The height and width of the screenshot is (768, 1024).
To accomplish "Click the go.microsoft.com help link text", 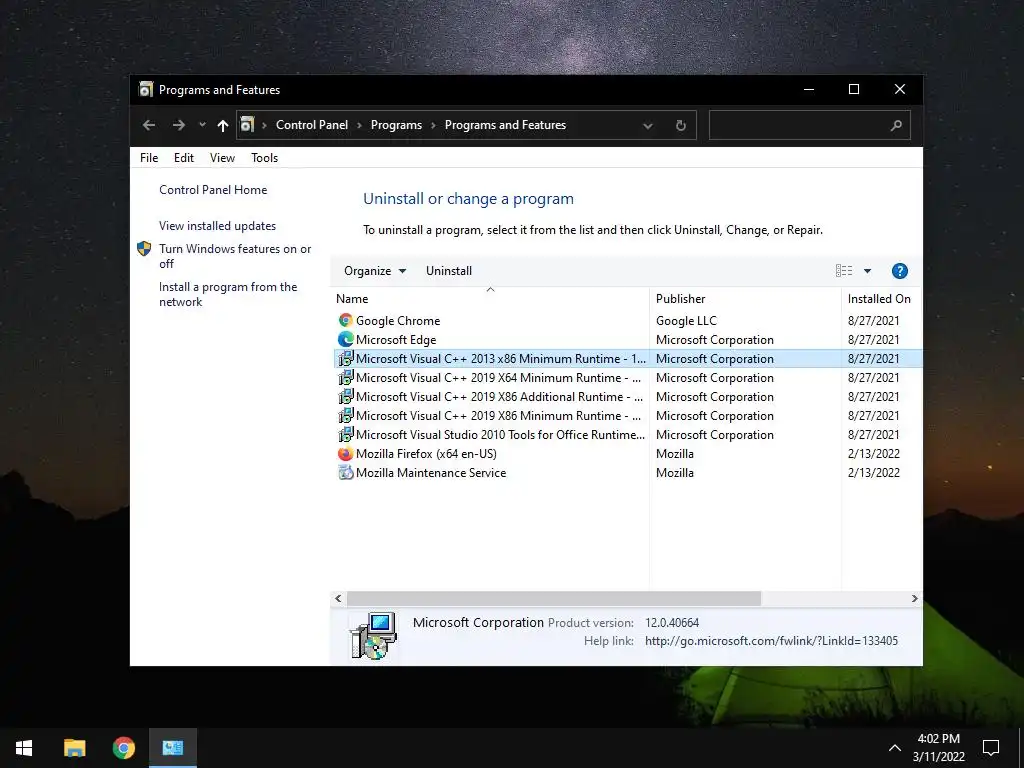I will click(771, 641).
